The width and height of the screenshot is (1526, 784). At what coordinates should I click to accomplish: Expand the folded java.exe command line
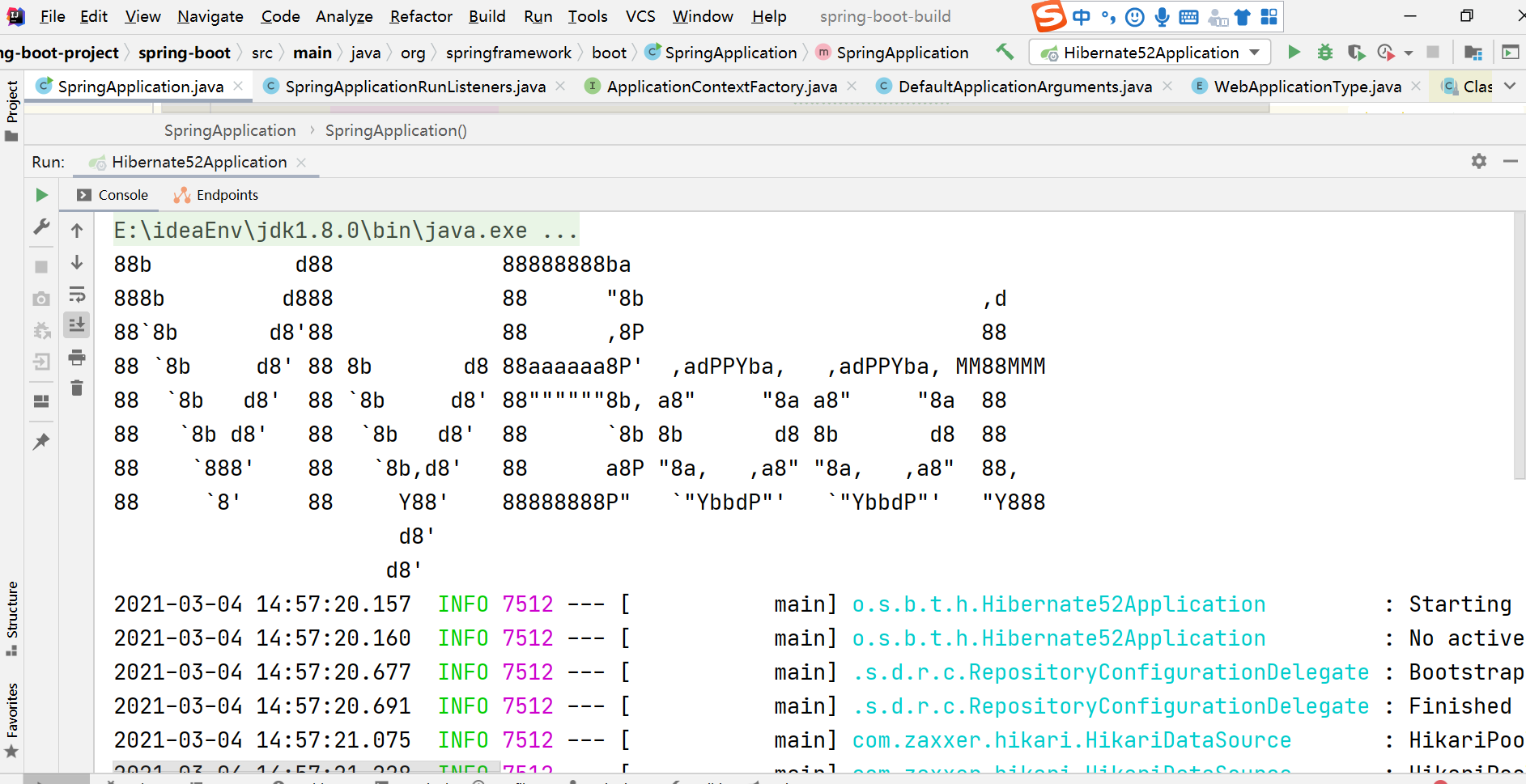[x=559, y=231]
